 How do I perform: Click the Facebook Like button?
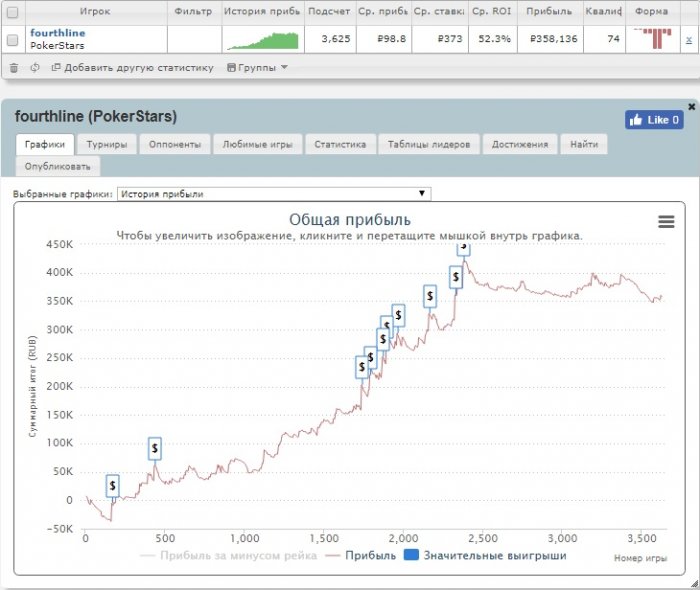(x=654, y=120)
